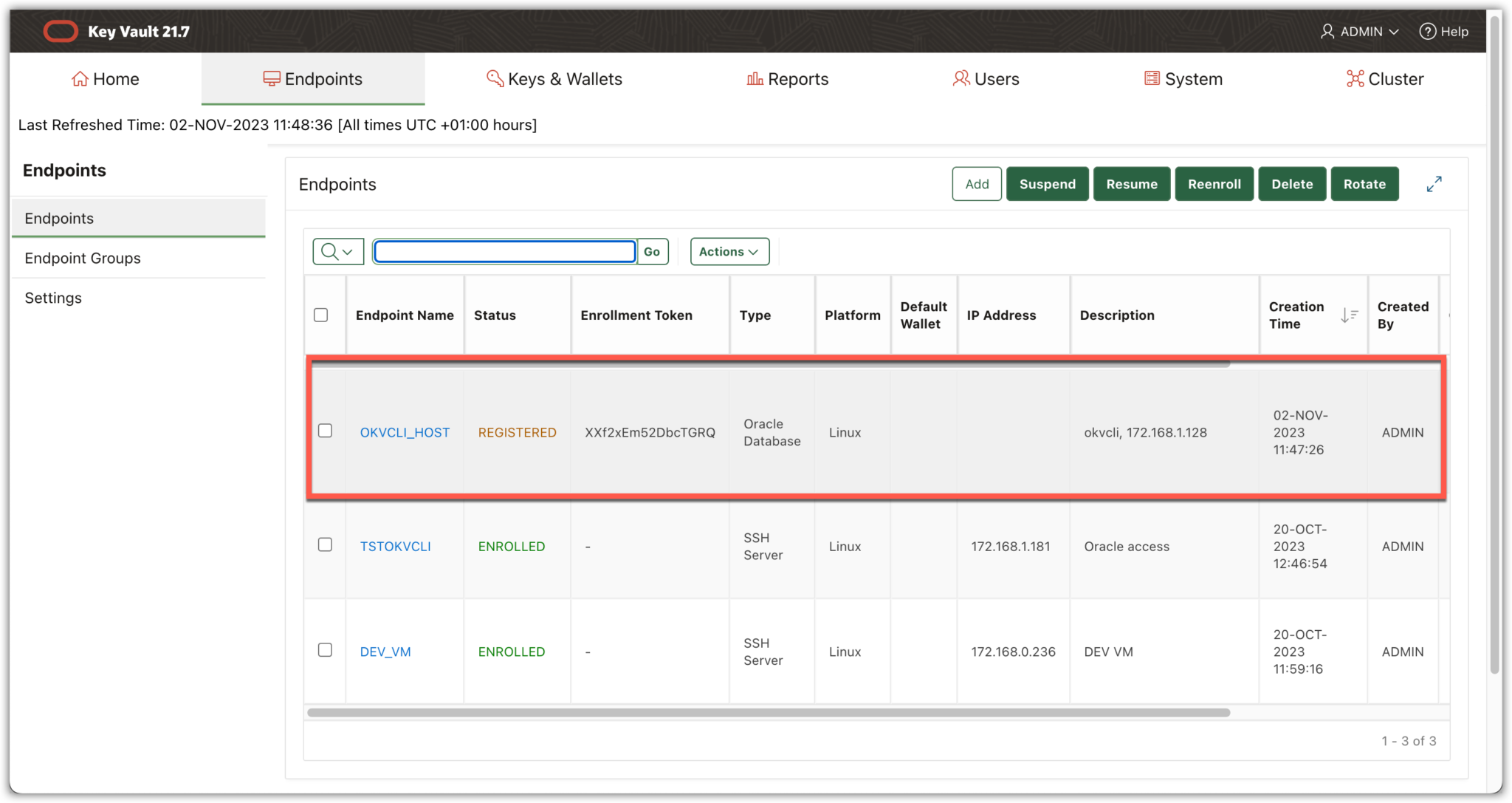Image resolution: width=1512 pixels, height=803 pixels.
Task: Open the Cluster tab
Action: pos(1385,79)
